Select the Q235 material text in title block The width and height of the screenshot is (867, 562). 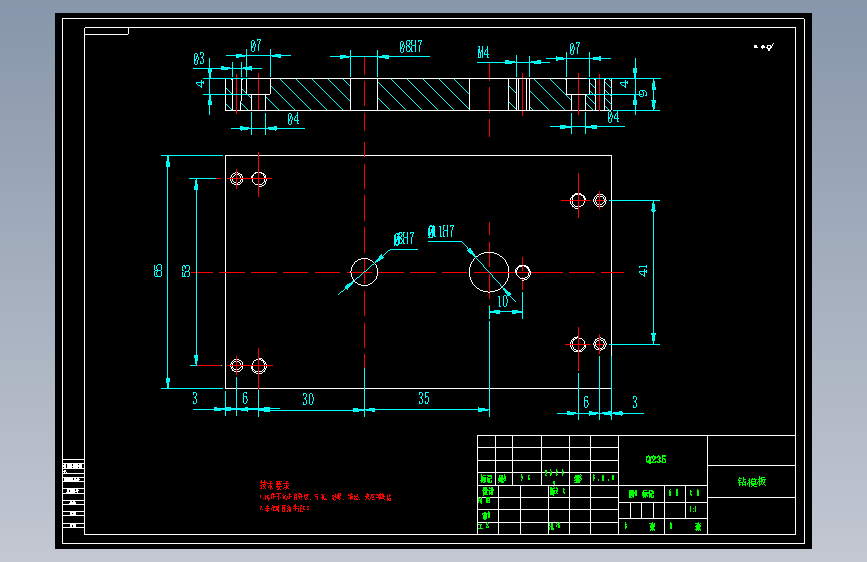coord(656,459)
